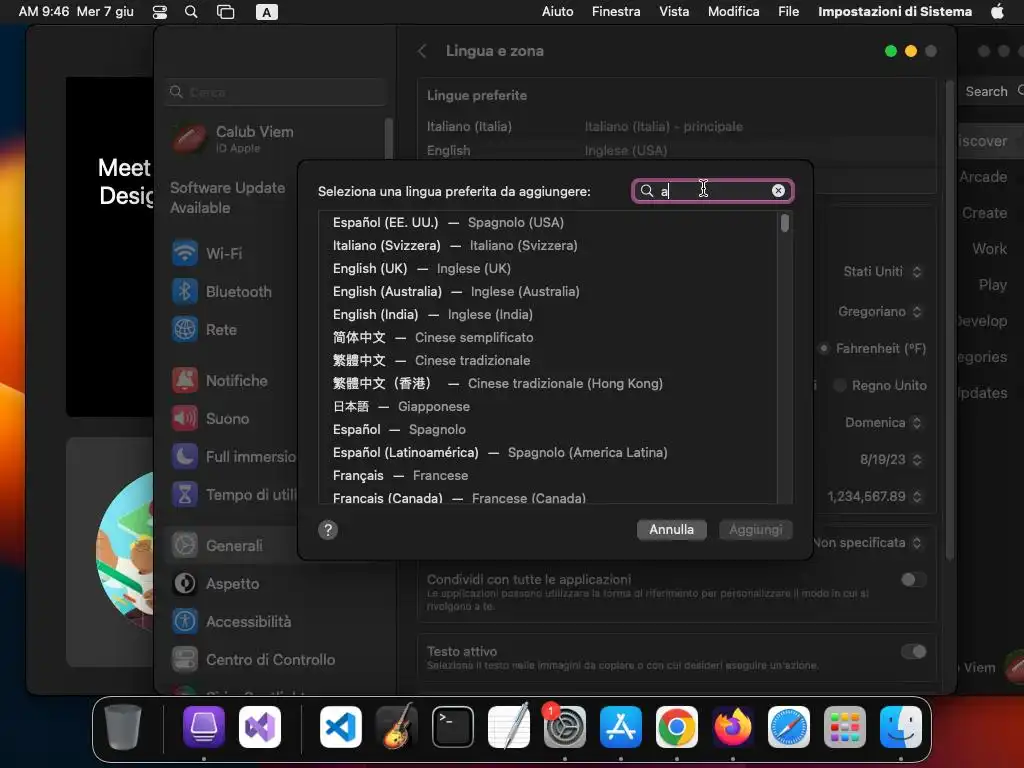1024x768 pixels.
Task: Click the language list scrollbar thumb
Action: (x=784, y=223)
